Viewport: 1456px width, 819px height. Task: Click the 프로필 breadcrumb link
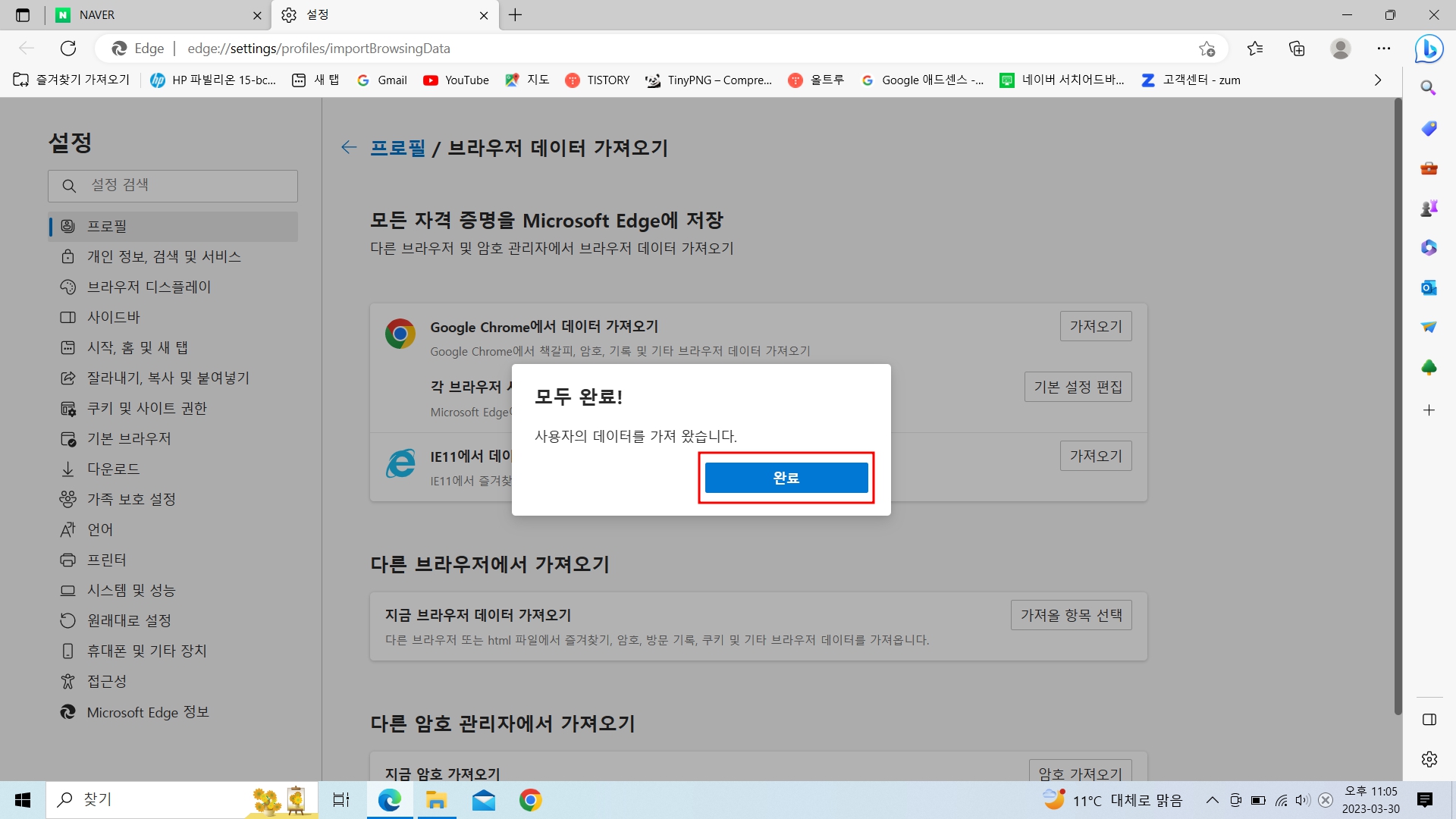pos(397,148)
